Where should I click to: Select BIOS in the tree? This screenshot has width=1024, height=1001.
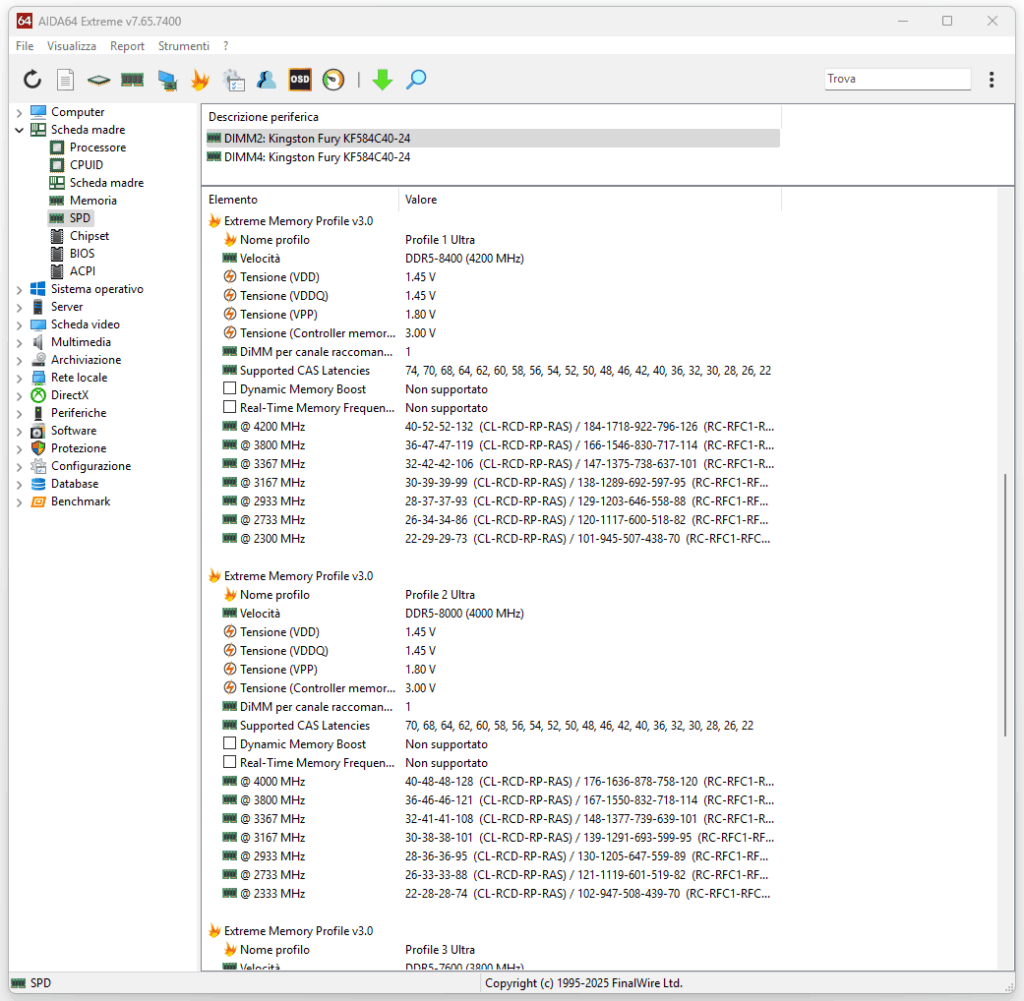coord(82,253)
